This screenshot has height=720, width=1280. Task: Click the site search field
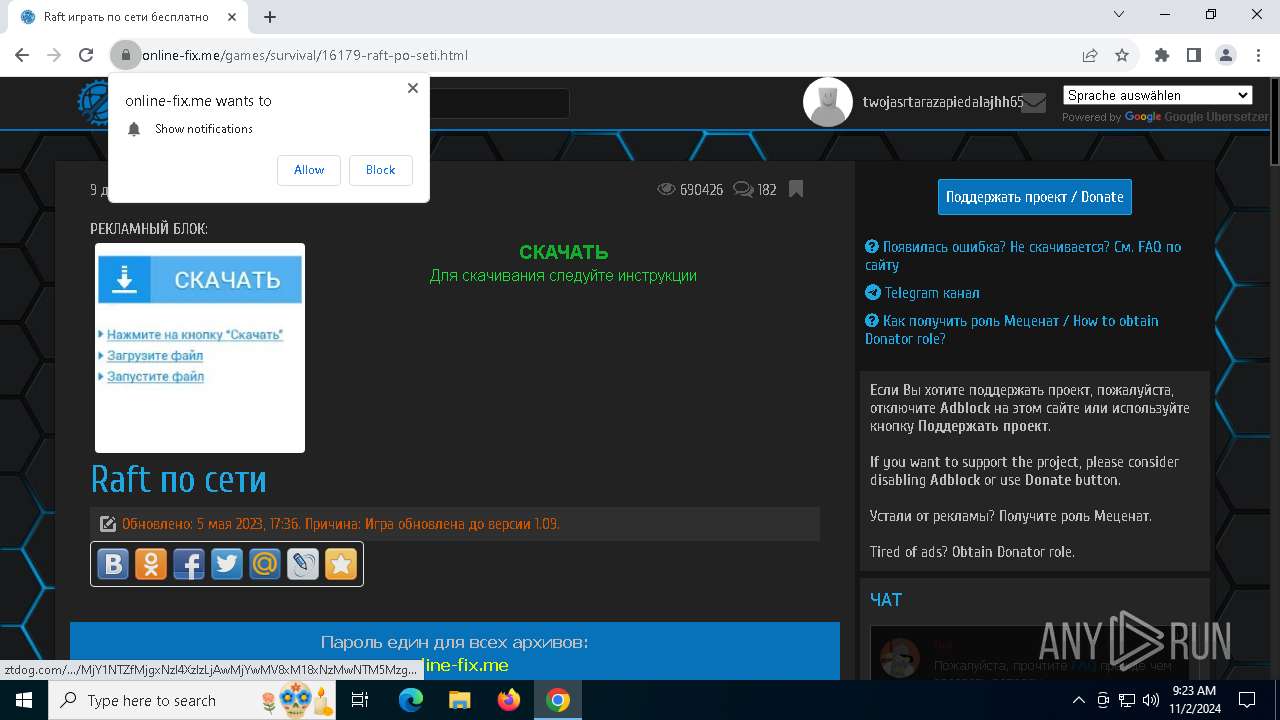(x=498, y=103)
